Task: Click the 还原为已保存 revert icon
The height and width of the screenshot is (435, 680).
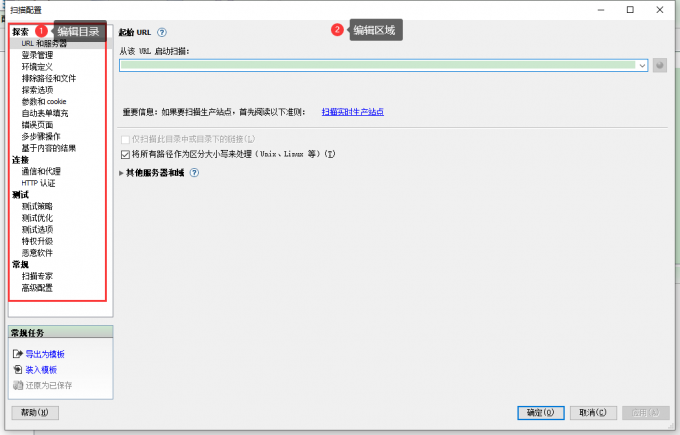Action: tap(16, 385)
